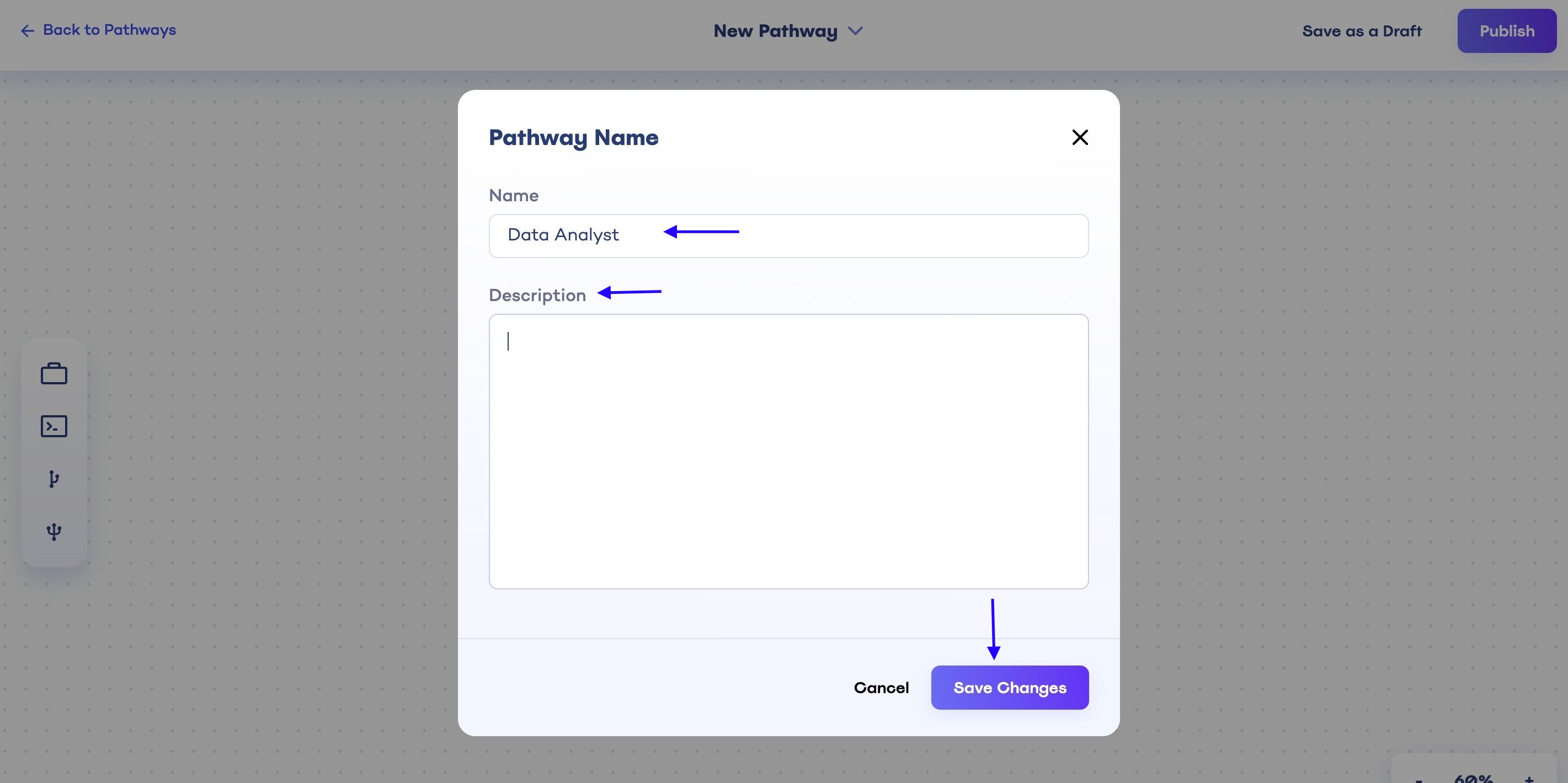Click the back arrow icon at top left
This screenshot has height=783, width=1568.
[x=27, y=30]
